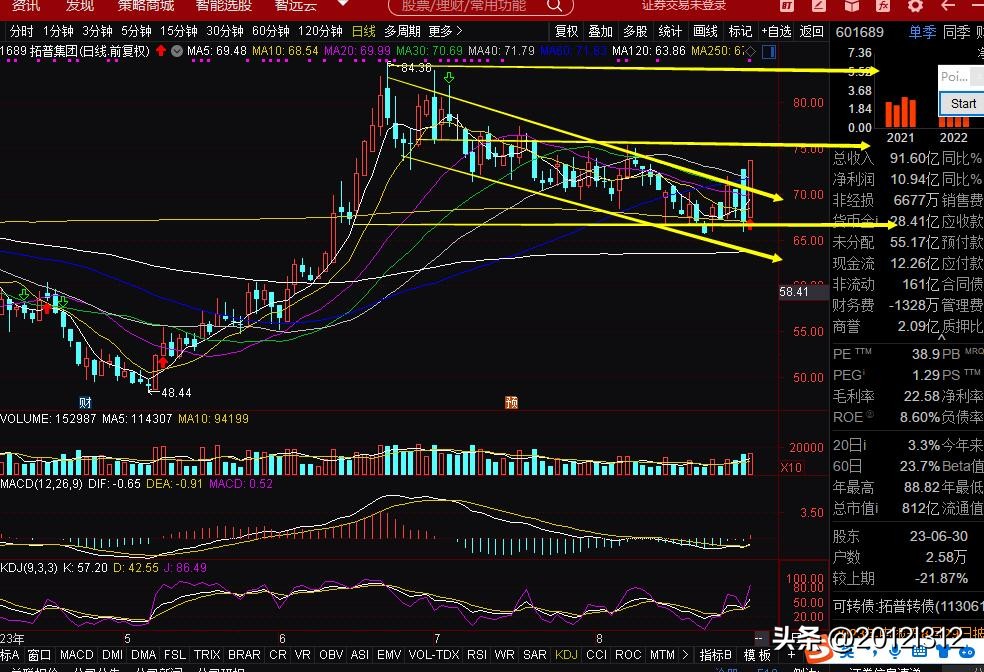
Task: Click 画线 draw line button
Action: (705, 31)
